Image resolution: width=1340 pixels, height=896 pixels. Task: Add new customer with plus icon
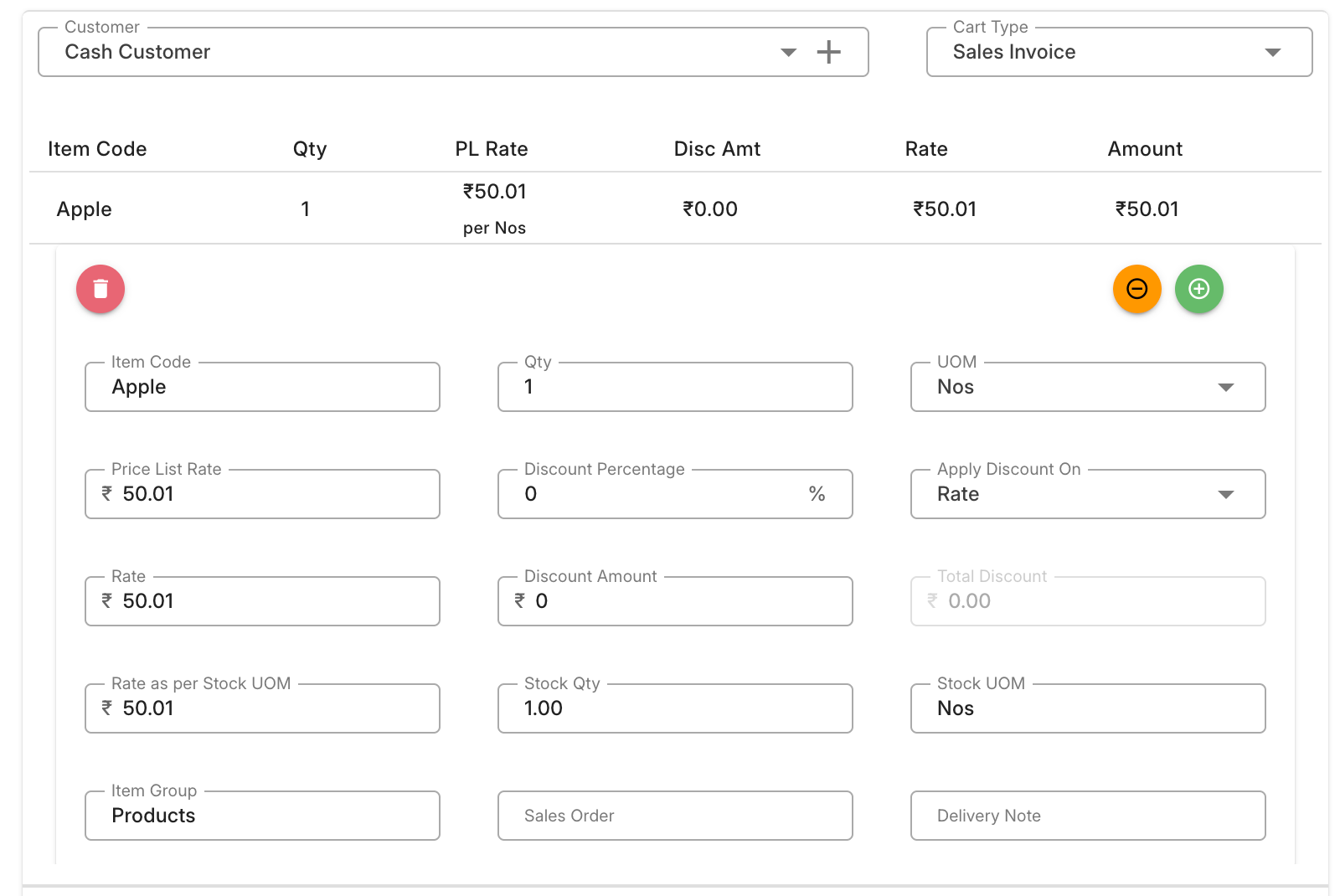click(828, 52)
